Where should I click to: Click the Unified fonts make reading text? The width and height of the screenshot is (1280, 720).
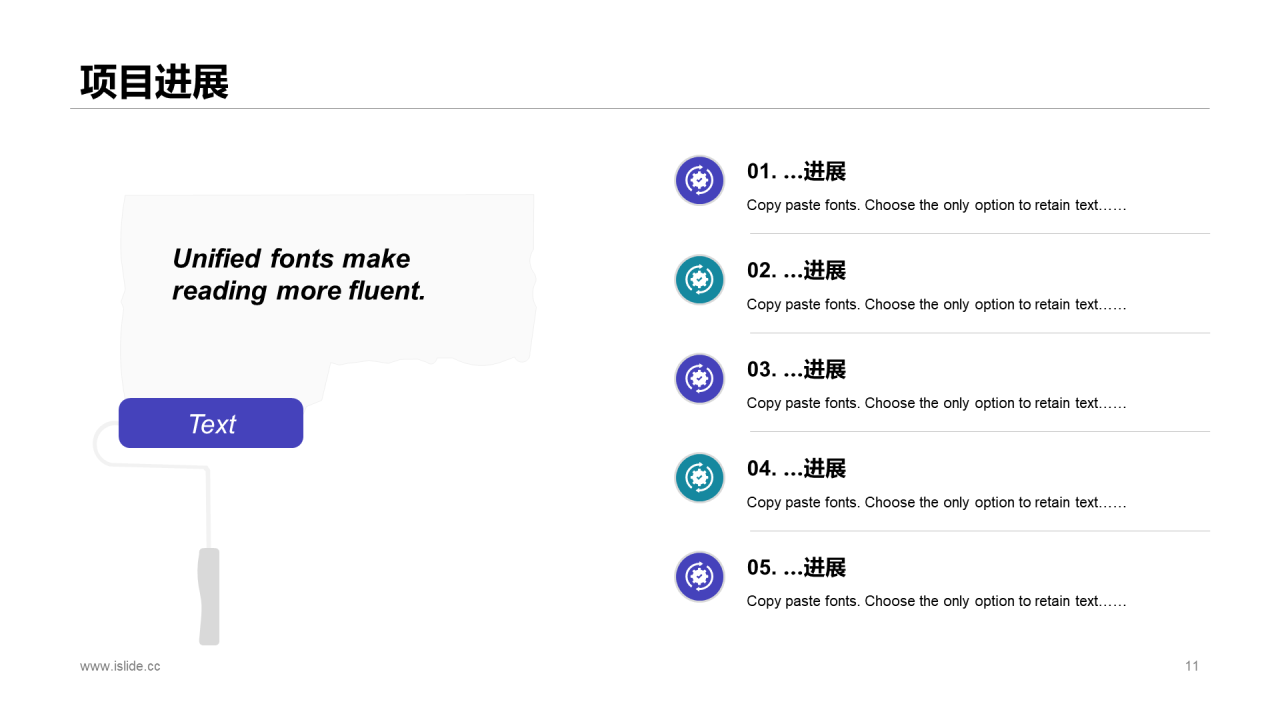[x=299, y=274]
